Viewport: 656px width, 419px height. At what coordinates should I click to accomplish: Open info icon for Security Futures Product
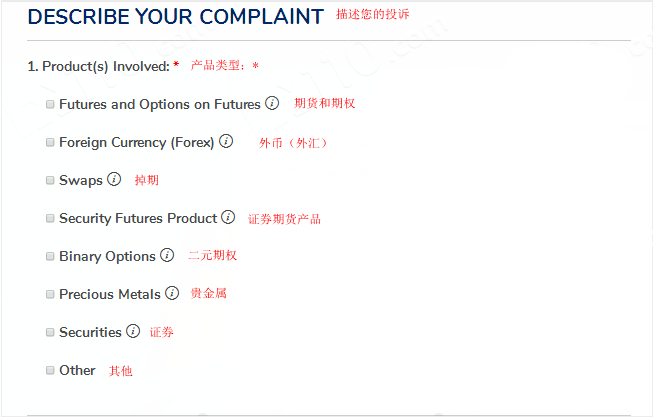tap(228, 217)
